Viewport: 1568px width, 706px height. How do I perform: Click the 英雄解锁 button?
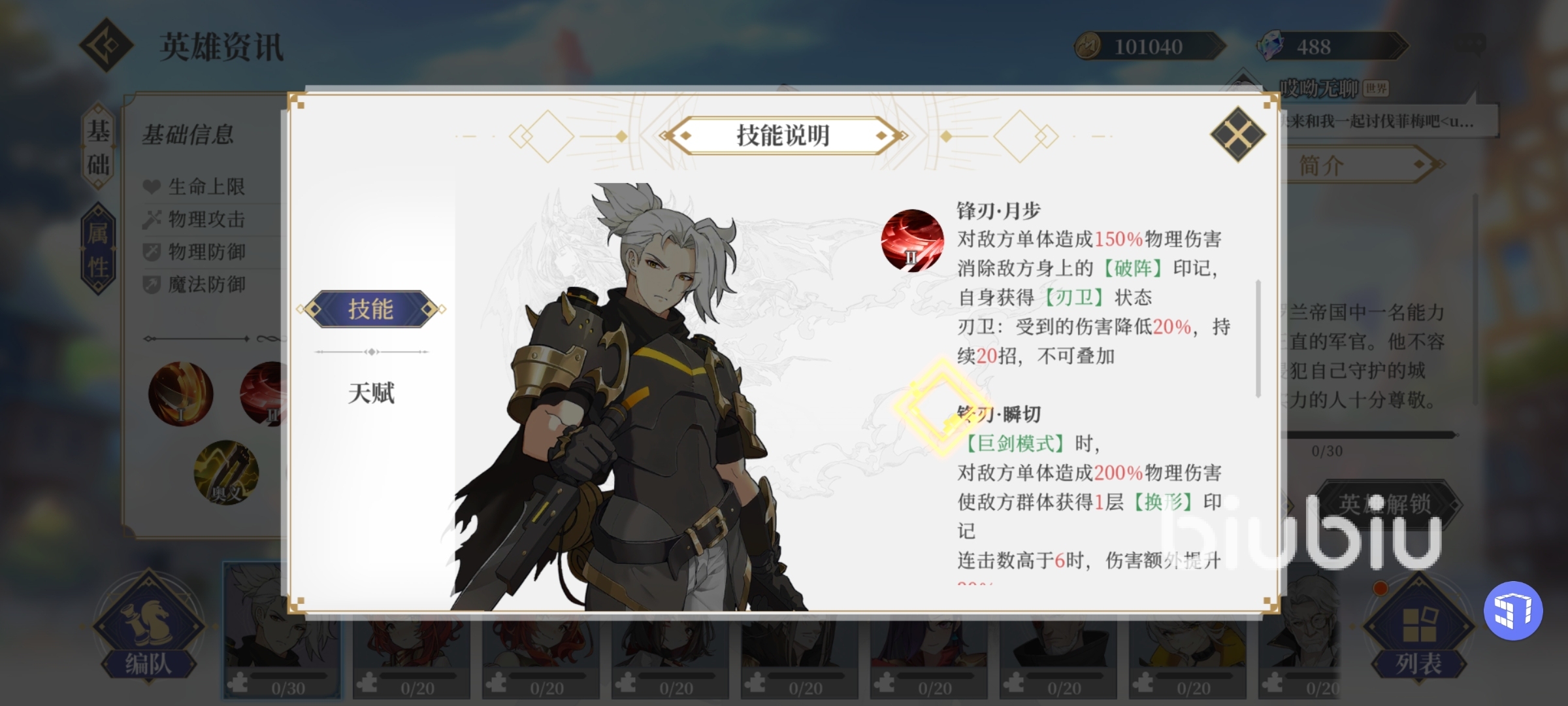1384,505
